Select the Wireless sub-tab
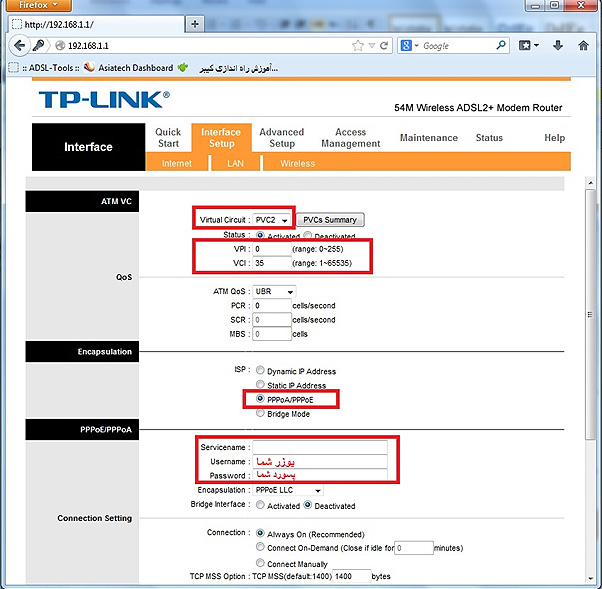The image size is (602, 589). (x=298, y=163)
